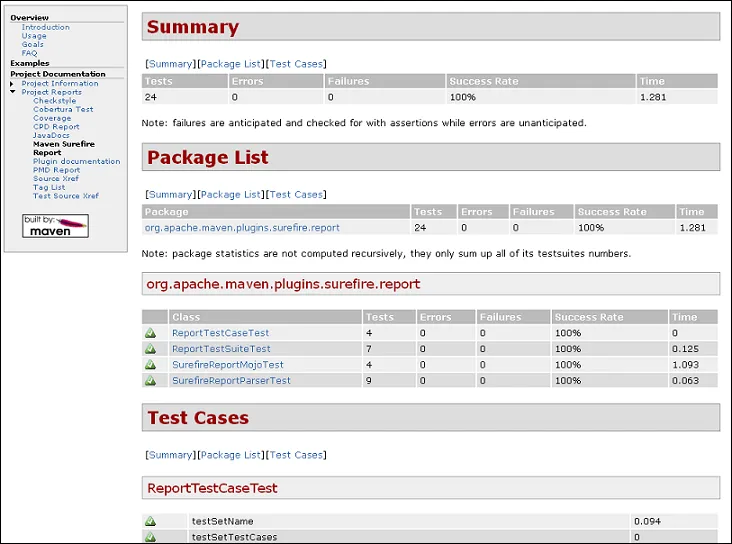This screenshot has height=544, width=732.
Task: Open the Tag List link
Action: (49, 187)
